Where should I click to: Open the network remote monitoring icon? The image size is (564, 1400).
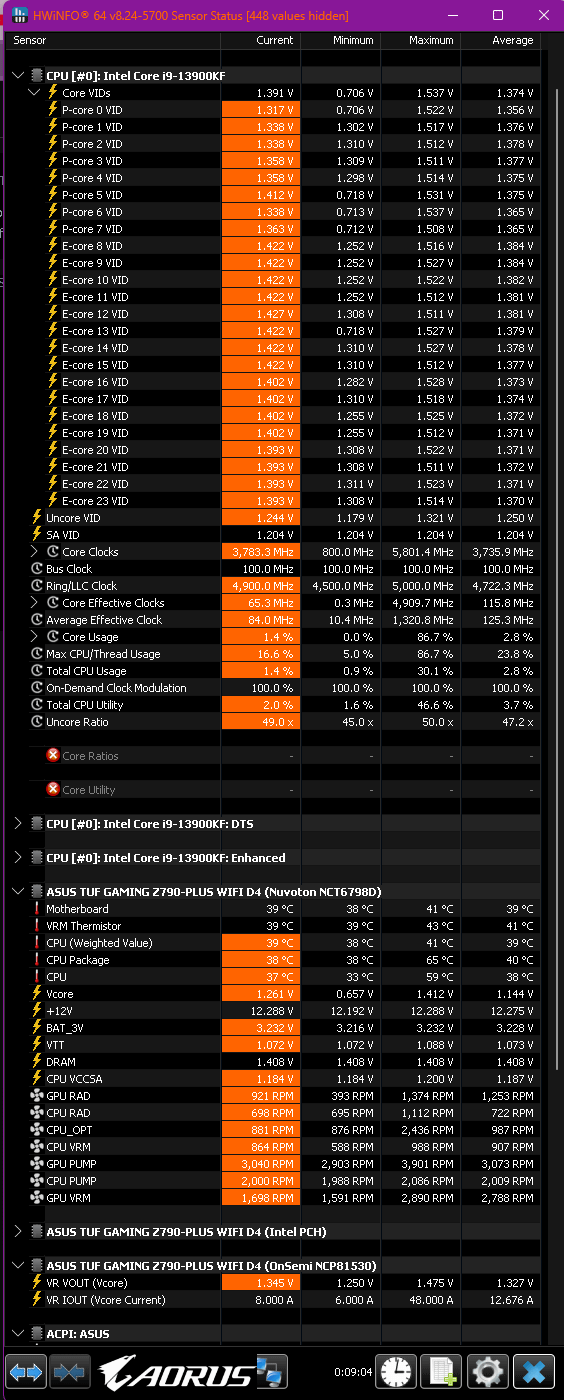tap(271, 1371)
